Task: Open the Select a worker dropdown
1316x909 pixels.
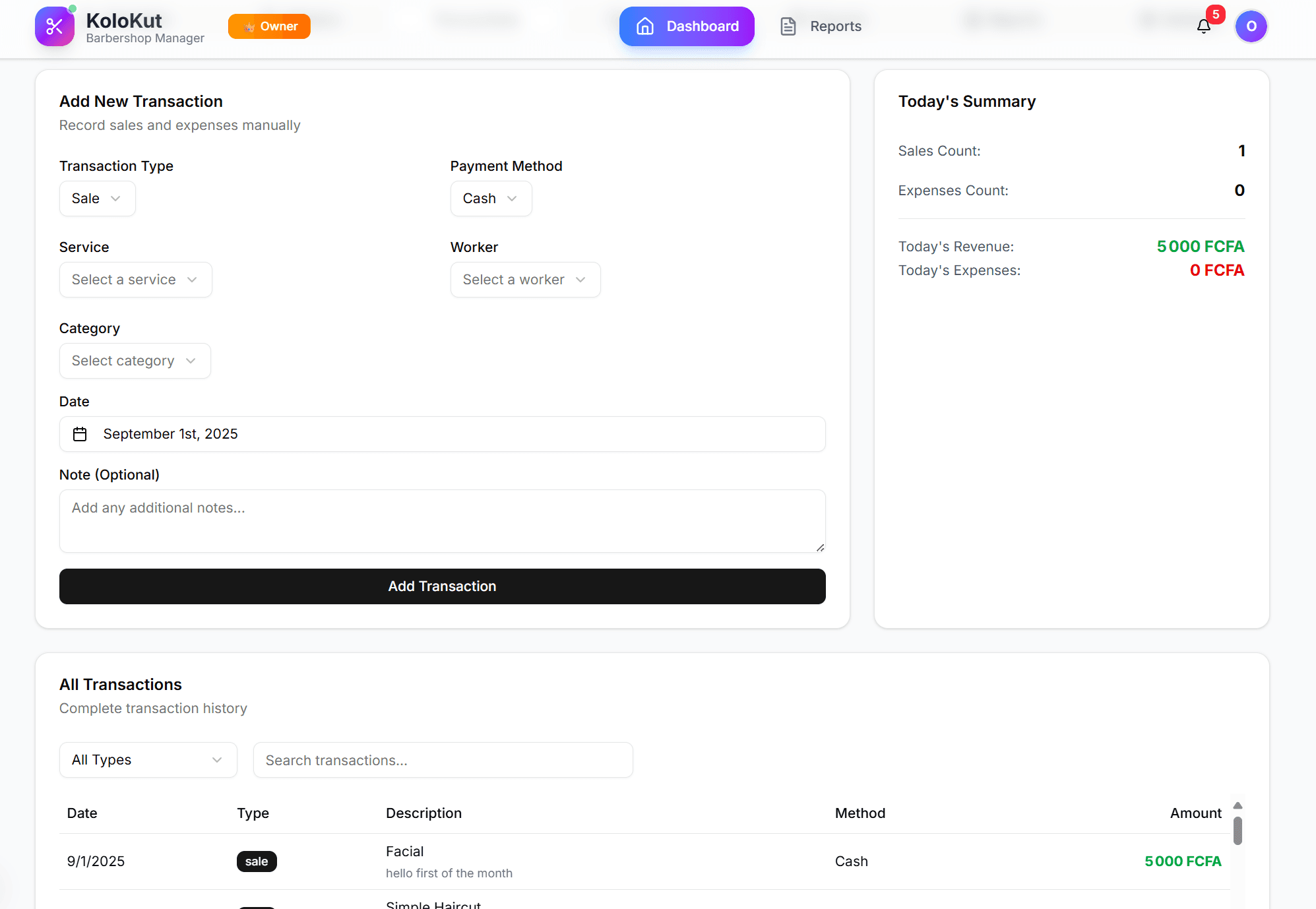Action: coord(525,279)
